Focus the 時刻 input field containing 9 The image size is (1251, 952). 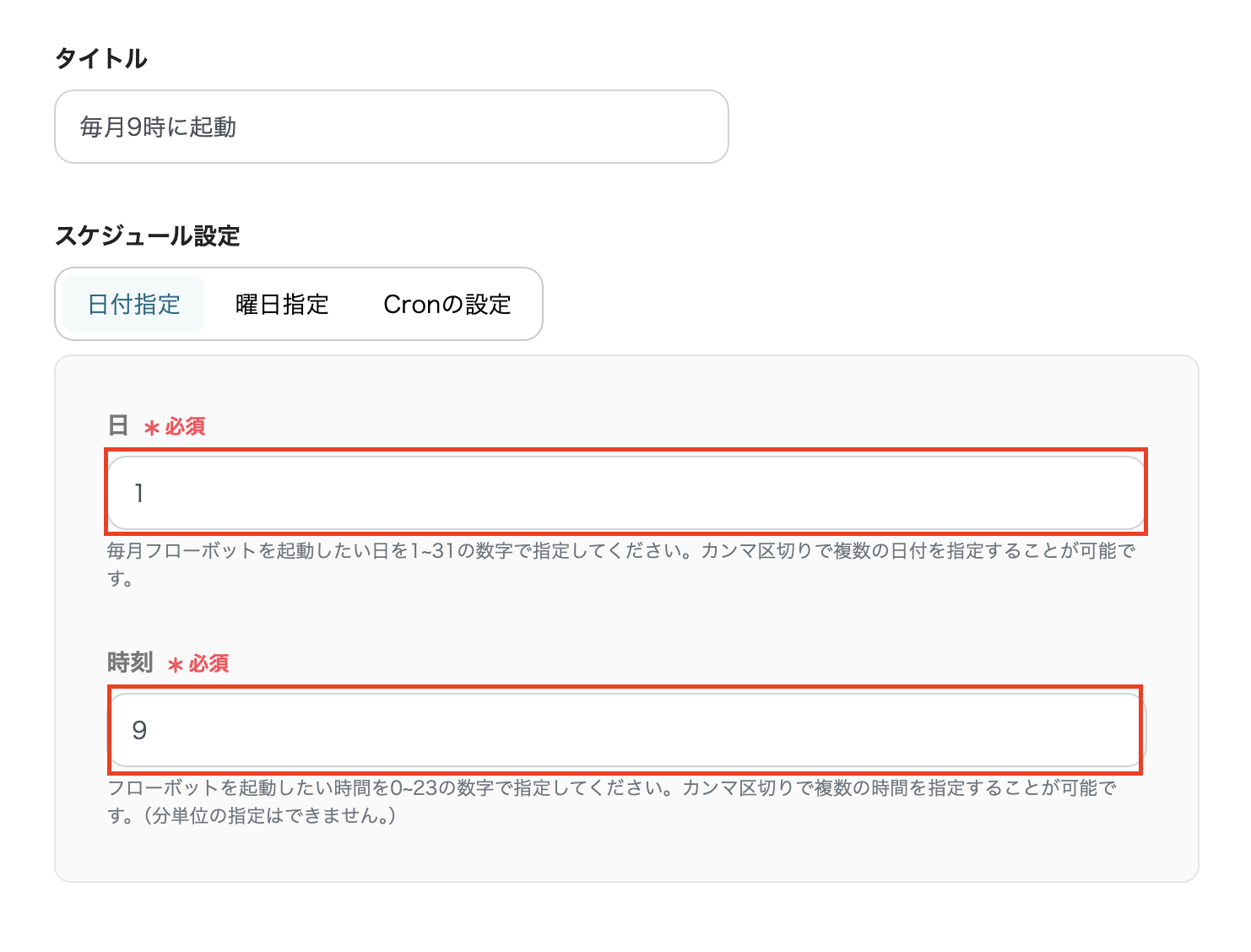tap(626, 730)
